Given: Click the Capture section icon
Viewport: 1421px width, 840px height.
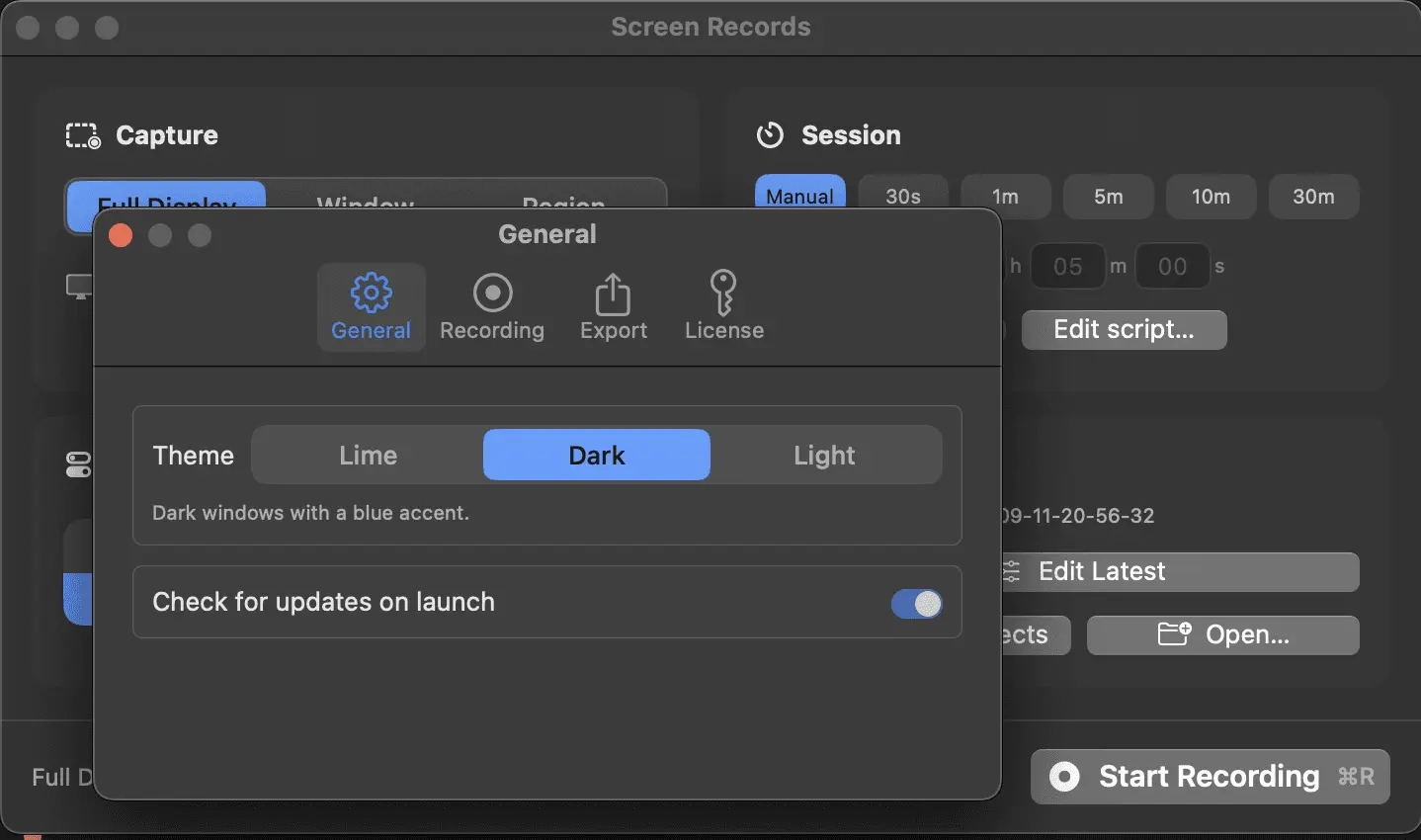Looking at the screenshot, I should tap(83, 136).
